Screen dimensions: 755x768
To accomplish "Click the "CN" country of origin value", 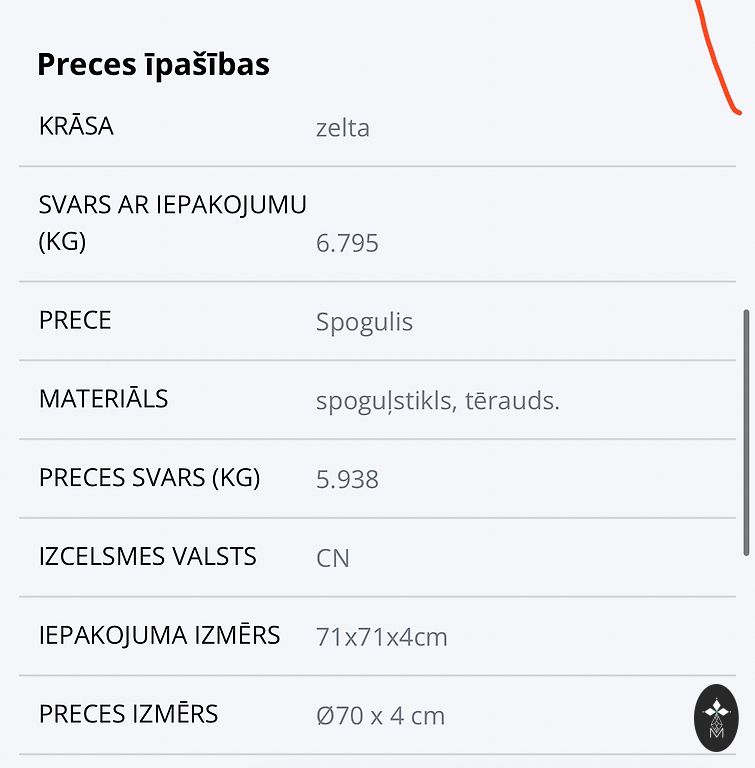I will 333,558.
